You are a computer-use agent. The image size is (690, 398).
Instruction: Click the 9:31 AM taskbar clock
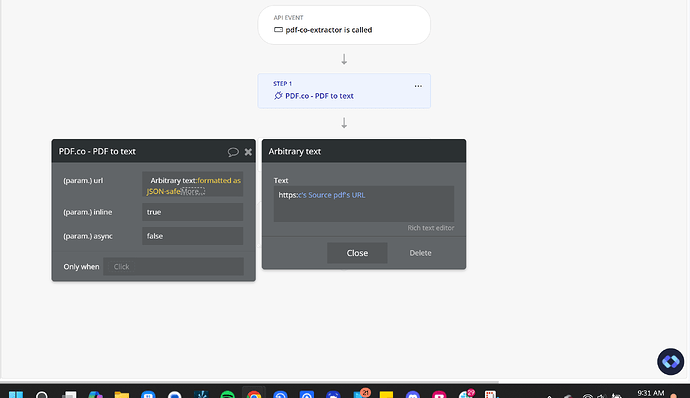point(650,393)
